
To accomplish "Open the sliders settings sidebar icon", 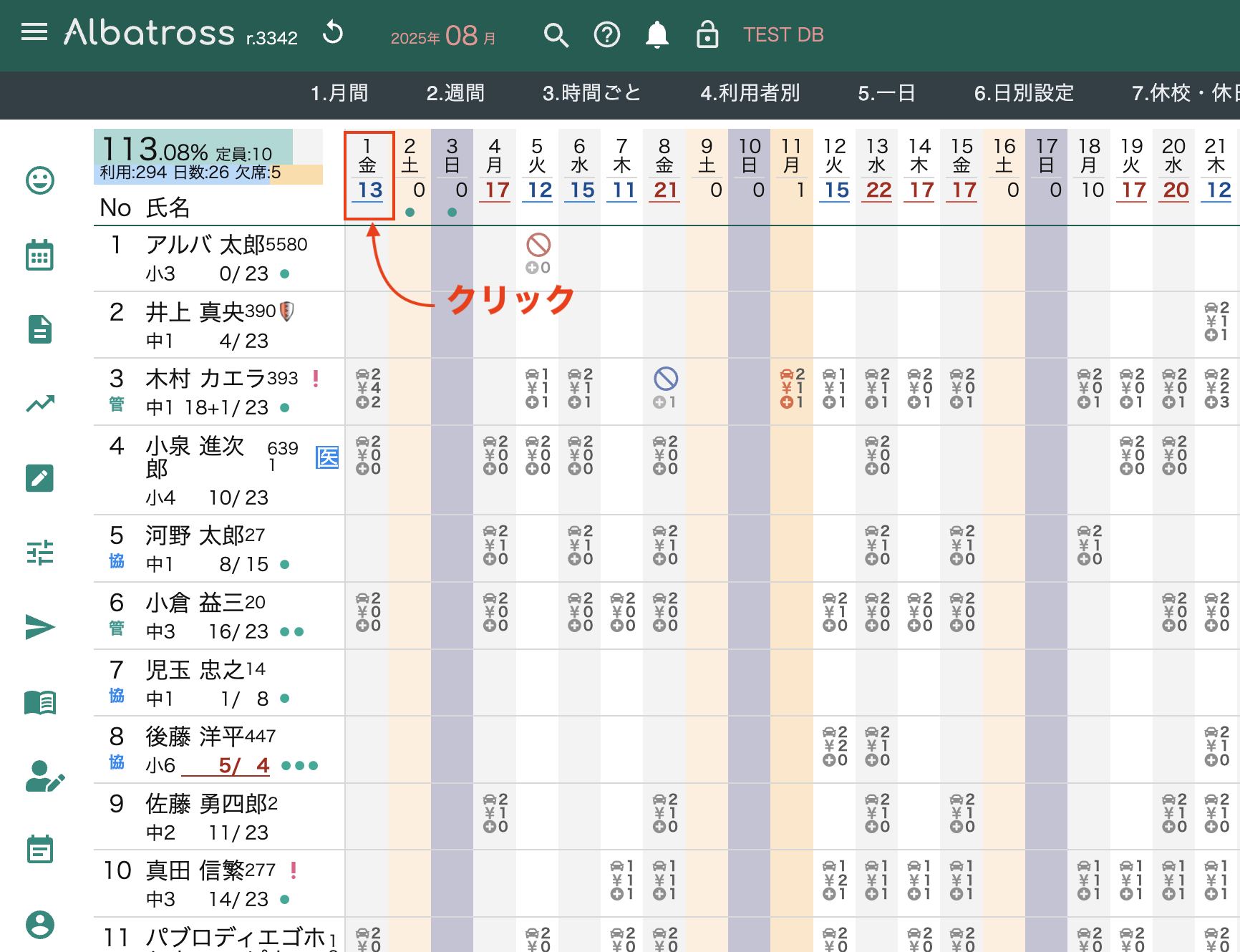I will pyautogui.click(x=40, y=553).
